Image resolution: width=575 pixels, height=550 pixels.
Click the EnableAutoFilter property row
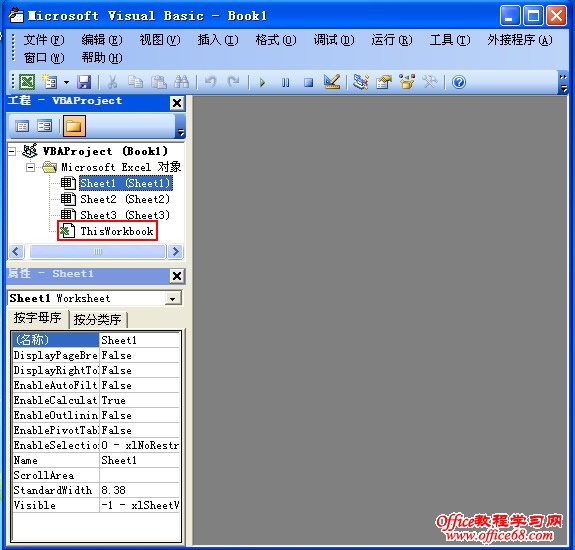(96, 385)
